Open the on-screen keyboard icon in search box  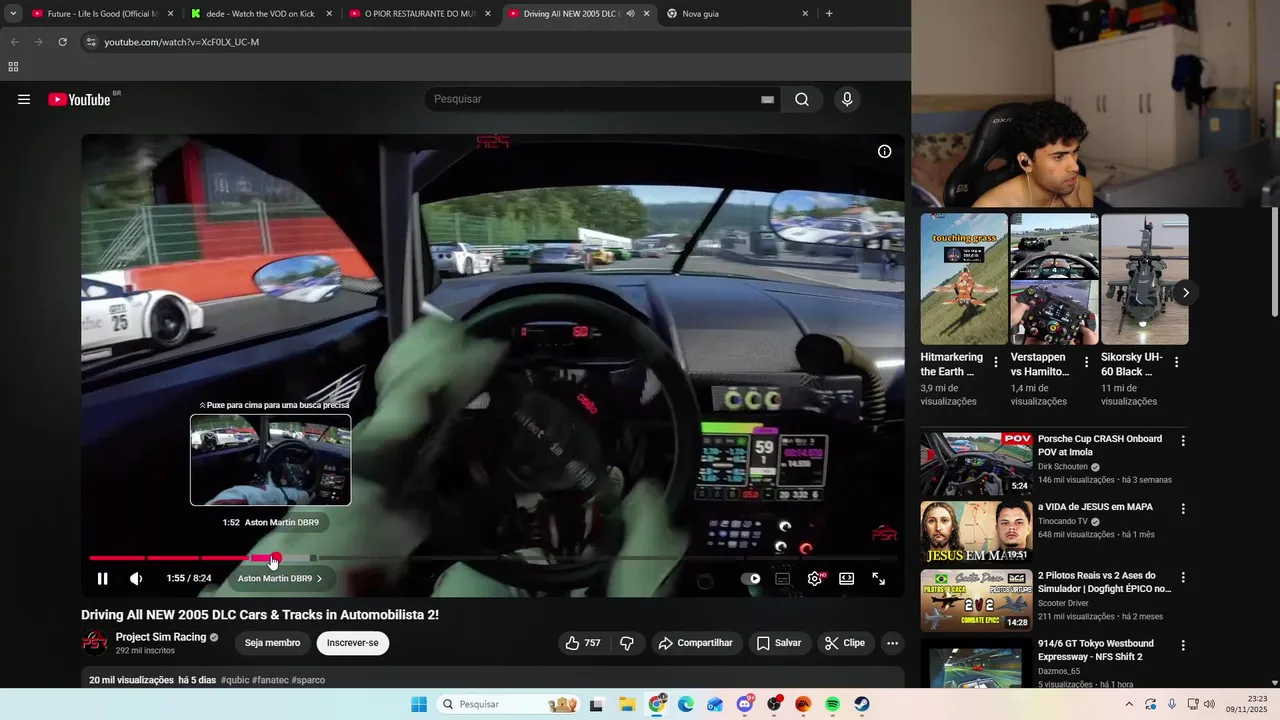tap(767, 99)
